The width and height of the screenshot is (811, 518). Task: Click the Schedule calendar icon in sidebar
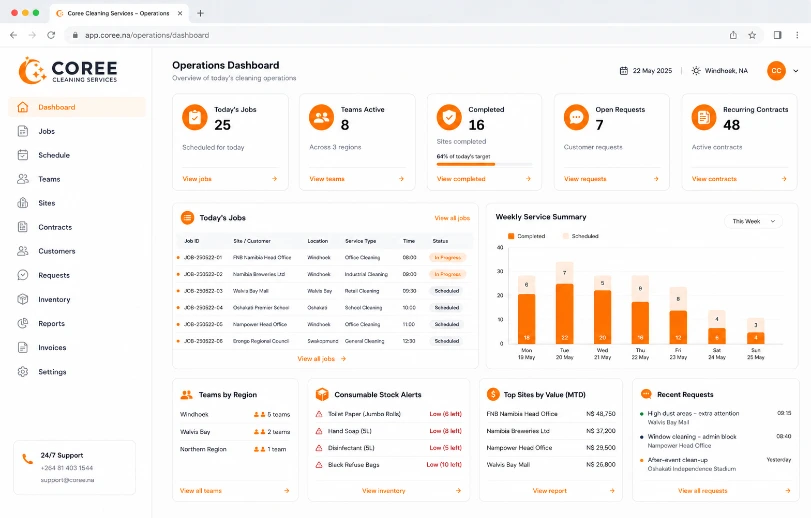click(23, 155)
